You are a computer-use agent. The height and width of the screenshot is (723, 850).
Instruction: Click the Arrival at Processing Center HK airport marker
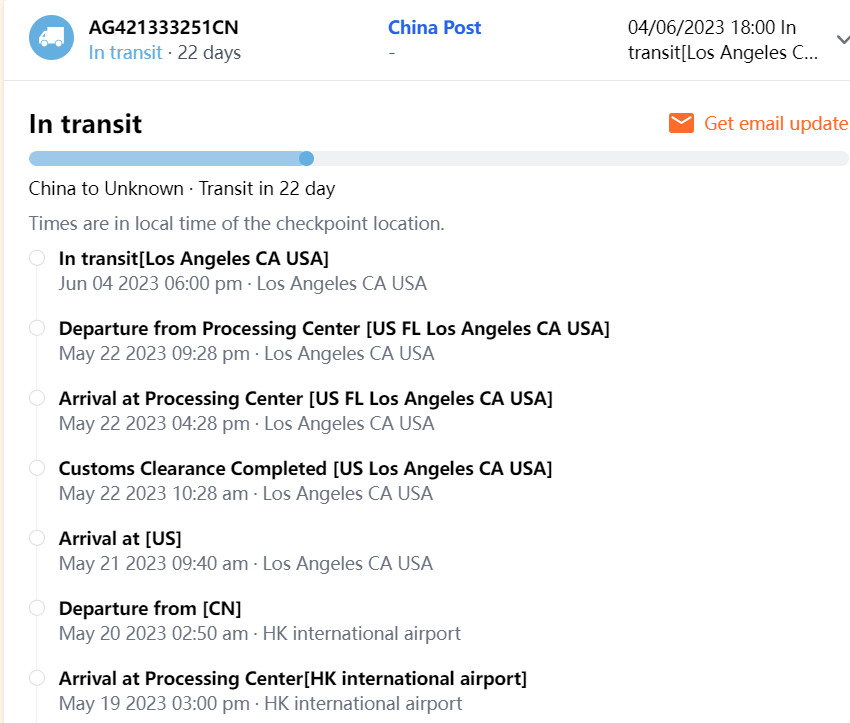pyautogui.click(x=37, y=678)
